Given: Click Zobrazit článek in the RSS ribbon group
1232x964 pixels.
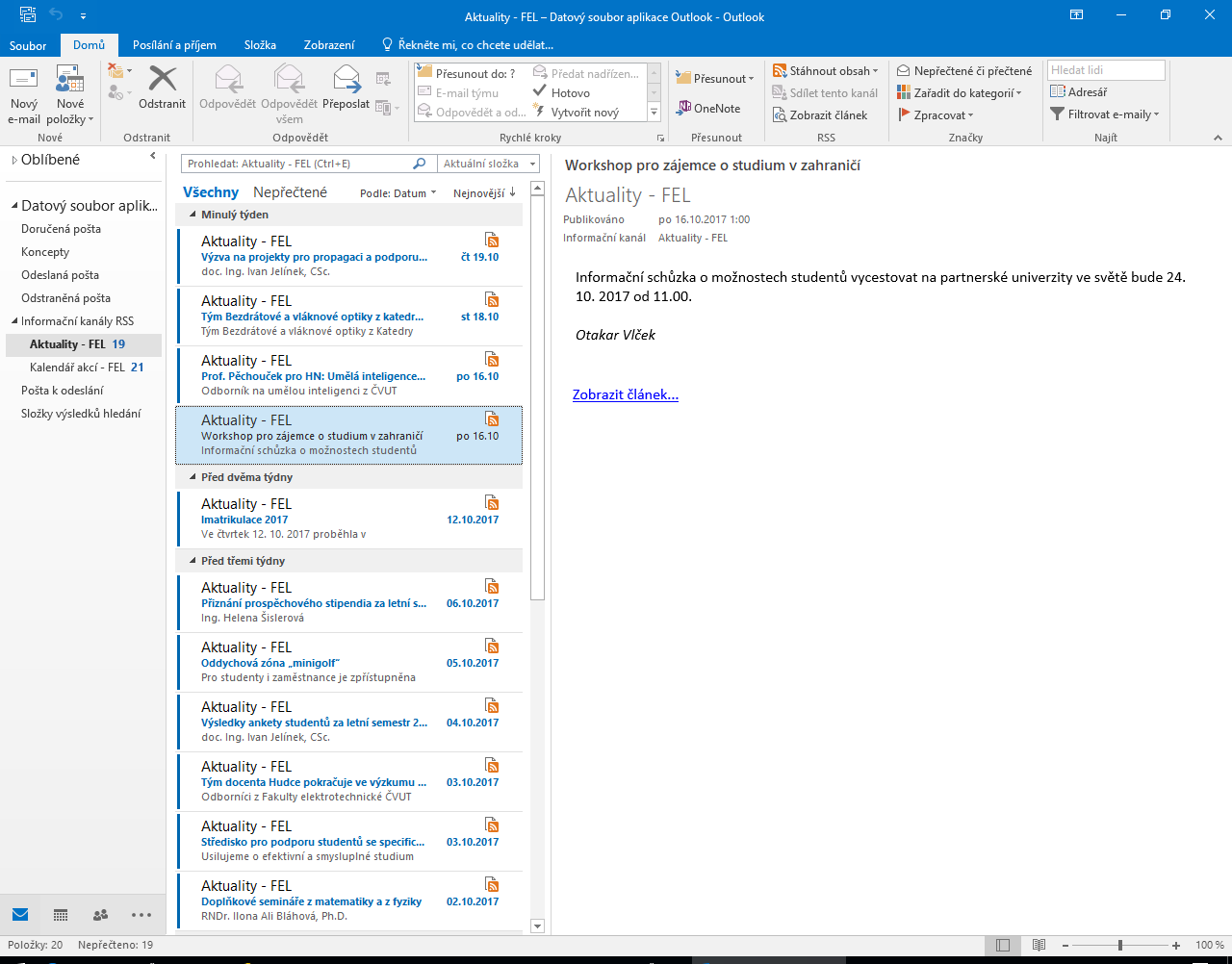Looking at the screenshot, I should (x=820, y=114).
